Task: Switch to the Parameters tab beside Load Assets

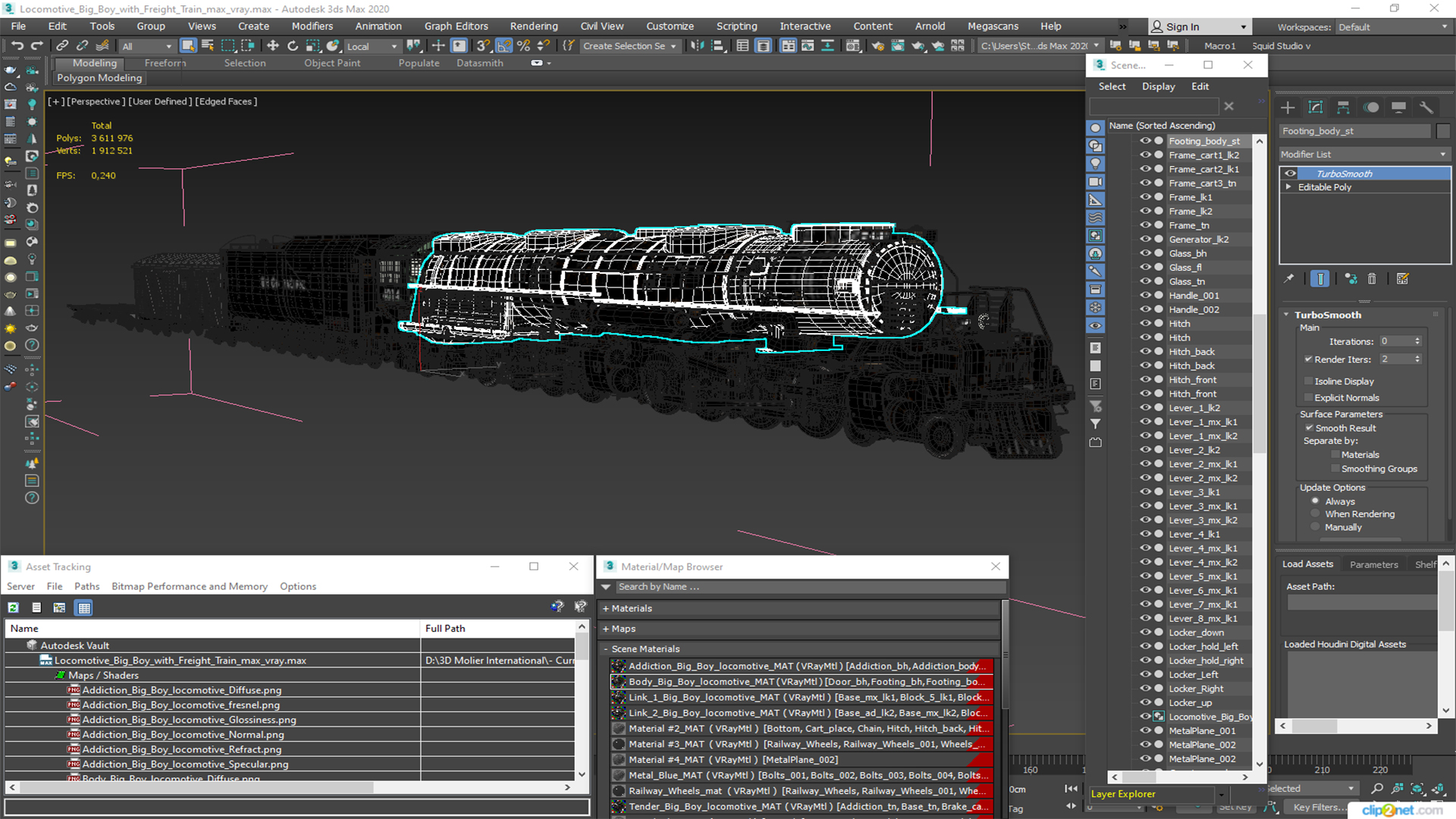Action: (1373, 564)
